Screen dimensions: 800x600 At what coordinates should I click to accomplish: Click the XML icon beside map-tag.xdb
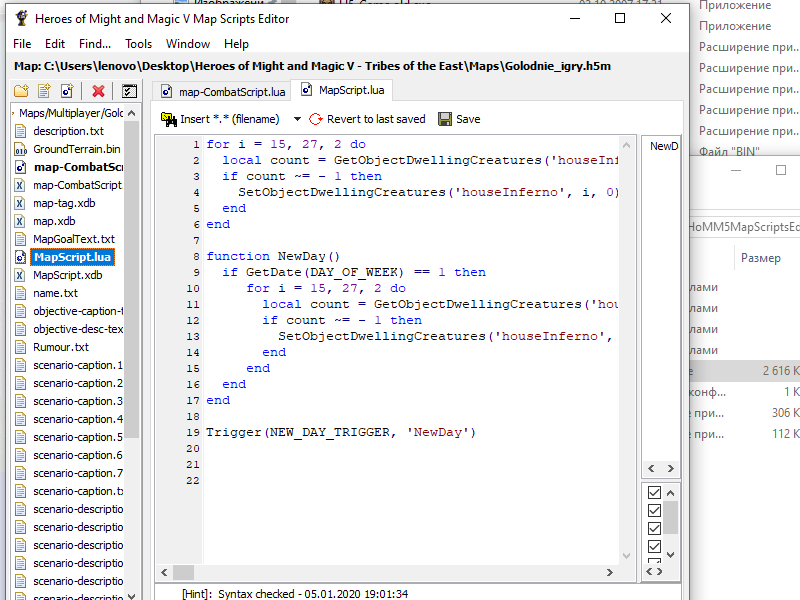(x=20, y=204)
